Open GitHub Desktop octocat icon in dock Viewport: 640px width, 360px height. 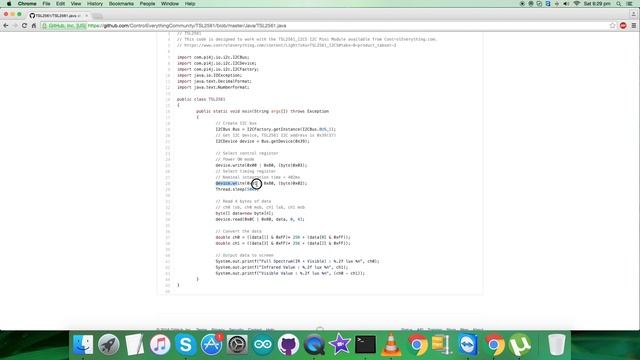pos(289,345)
